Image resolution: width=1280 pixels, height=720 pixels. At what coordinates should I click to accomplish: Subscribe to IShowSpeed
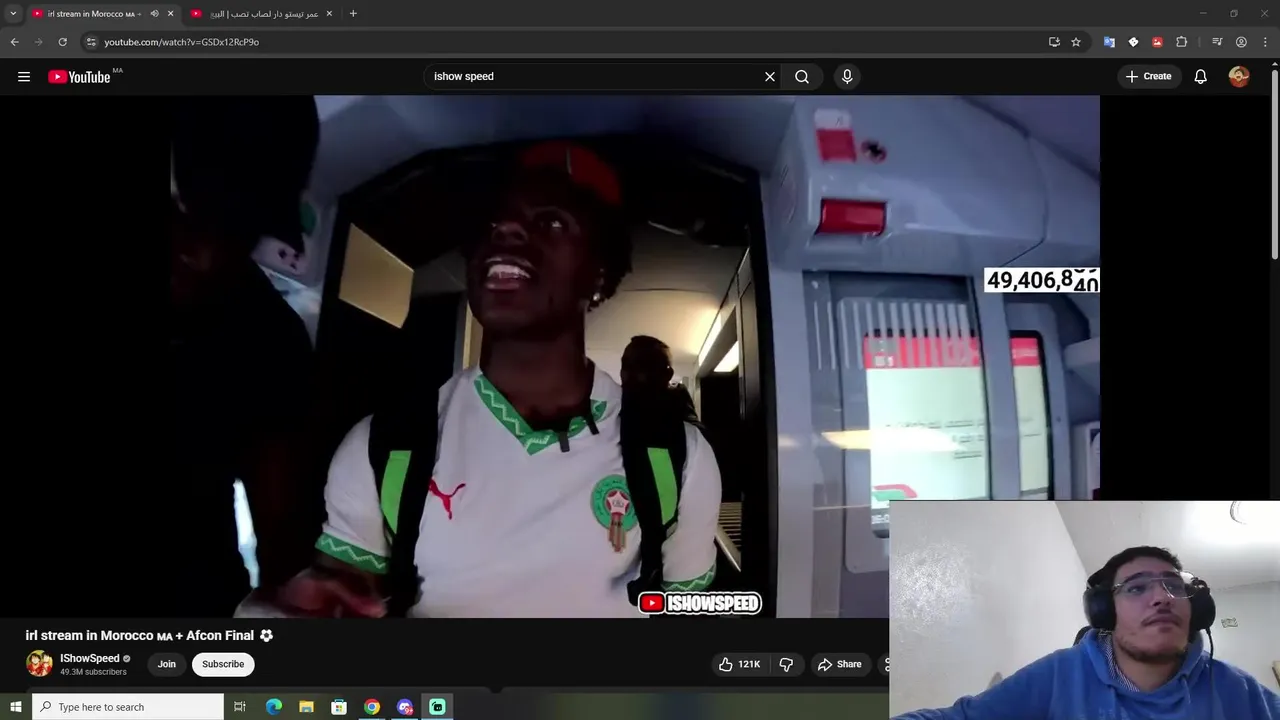pos(223,664)
